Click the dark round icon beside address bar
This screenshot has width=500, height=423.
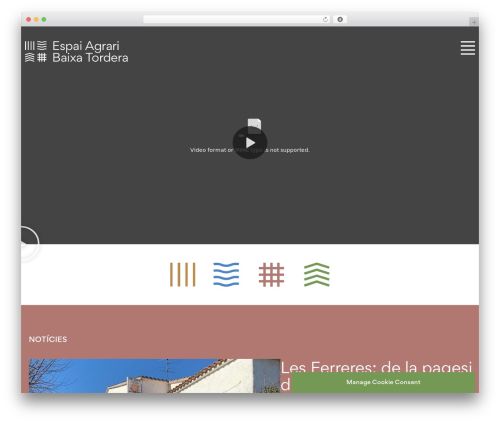pos(340,20)
